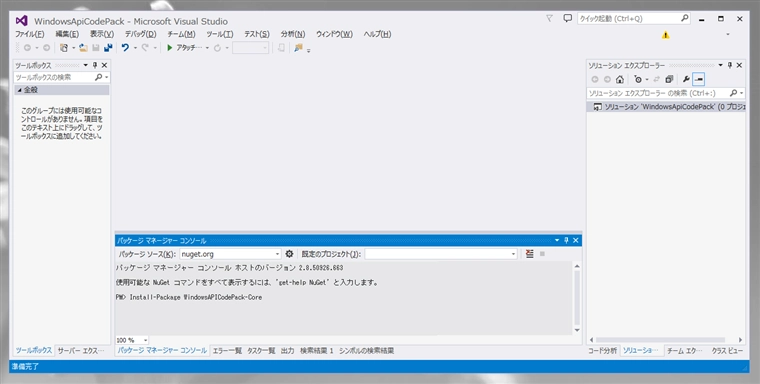Click the package manager settings gear icon
This screenshot has height=384, width=760.
click(x=289, y=254)
